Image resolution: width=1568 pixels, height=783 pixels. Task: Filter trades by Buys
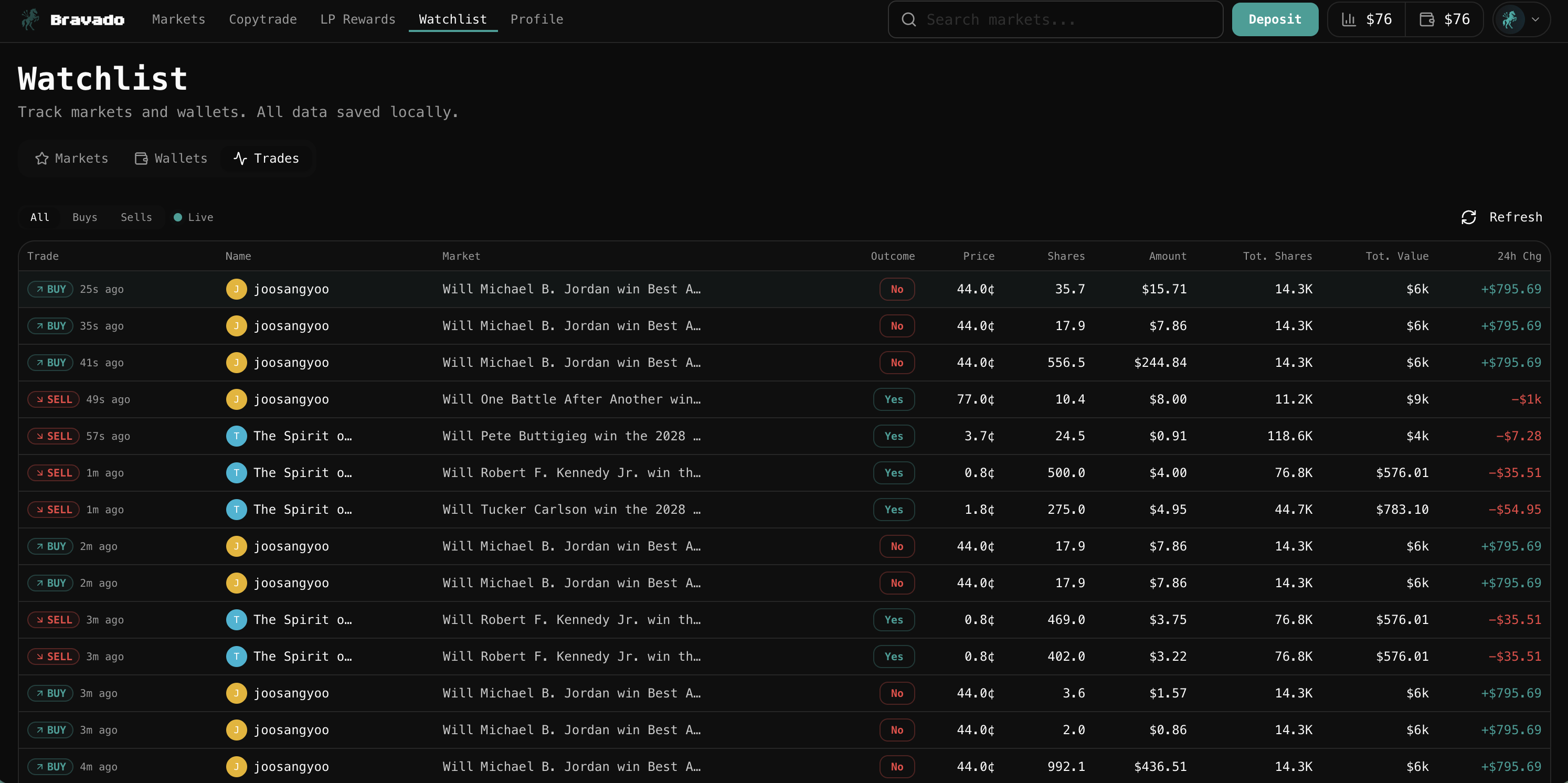pyautogui.click(x=84, y=217)
